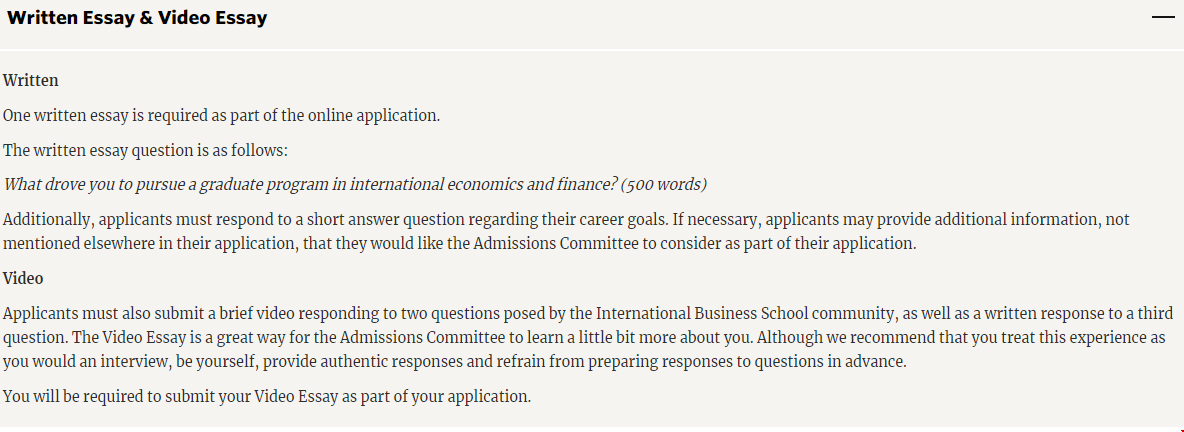Click the "Written Essay & Video Essay" header title
The height and width of the screenshot is (432, 1184).
137,18
